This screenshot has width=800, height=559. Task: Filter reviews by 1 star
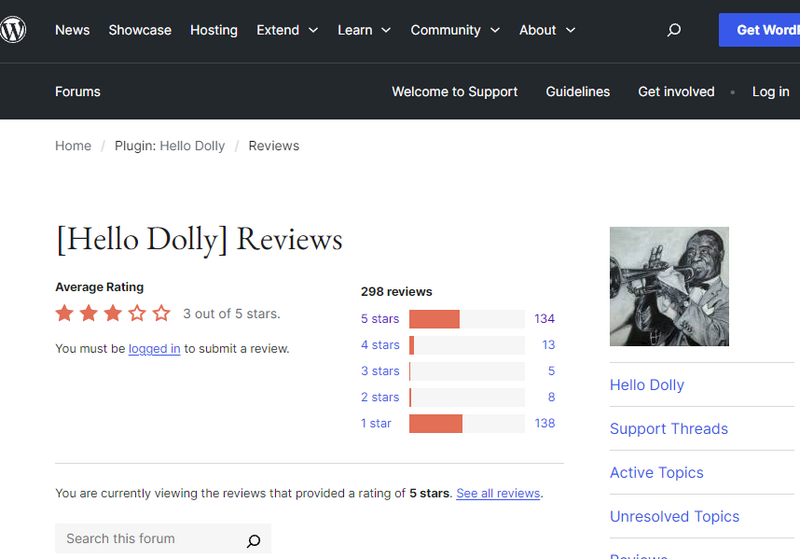(x=376, y=423)
